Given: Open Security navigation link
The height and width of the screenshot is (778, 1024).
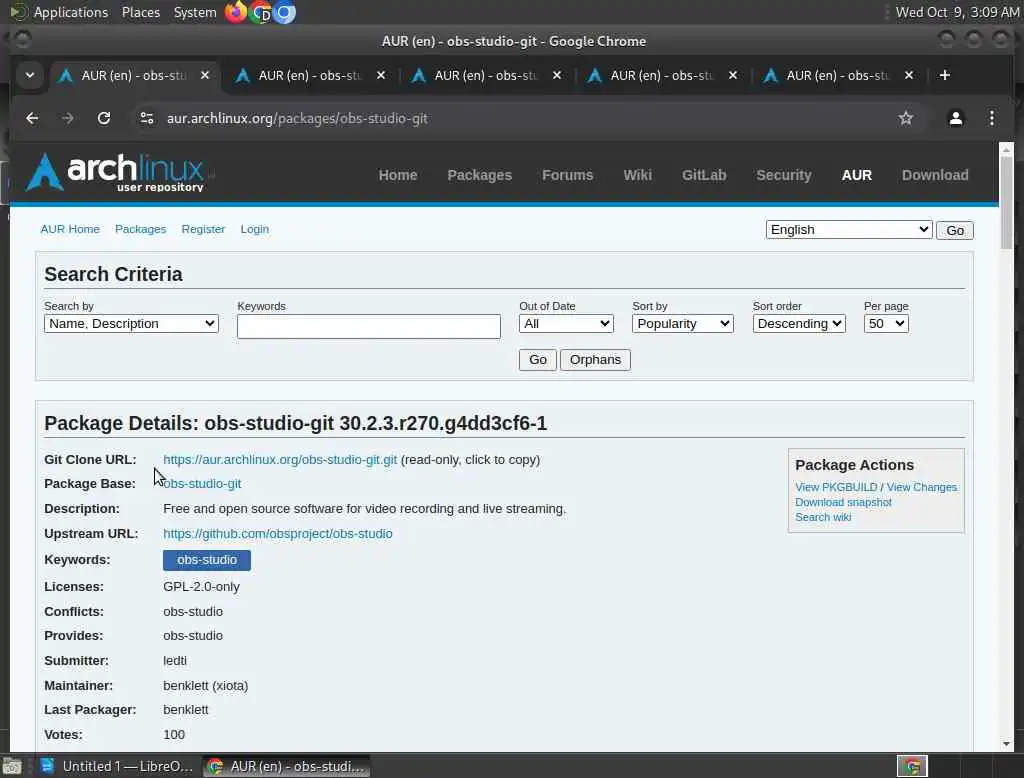Looking at the screenshot, I should coord(784,175).
